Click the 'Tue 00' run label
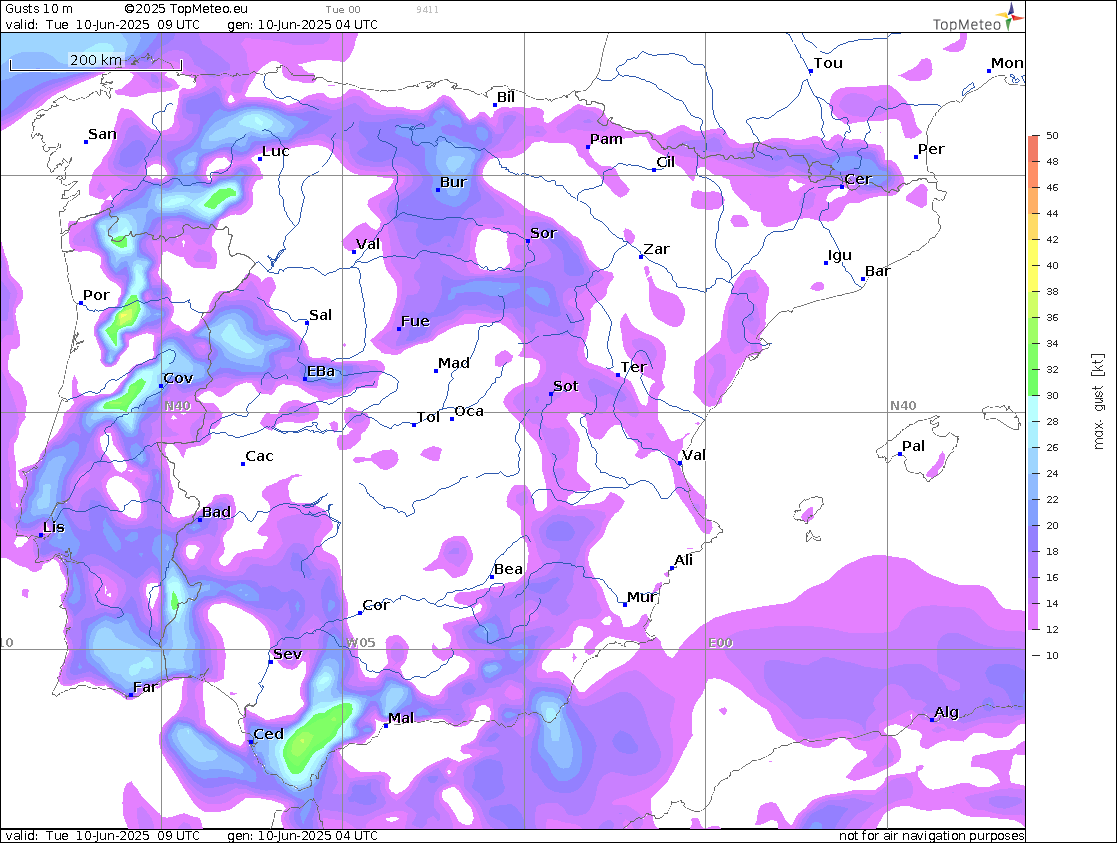The width and height of the screenshot is (1117, 843). [343, 10]
